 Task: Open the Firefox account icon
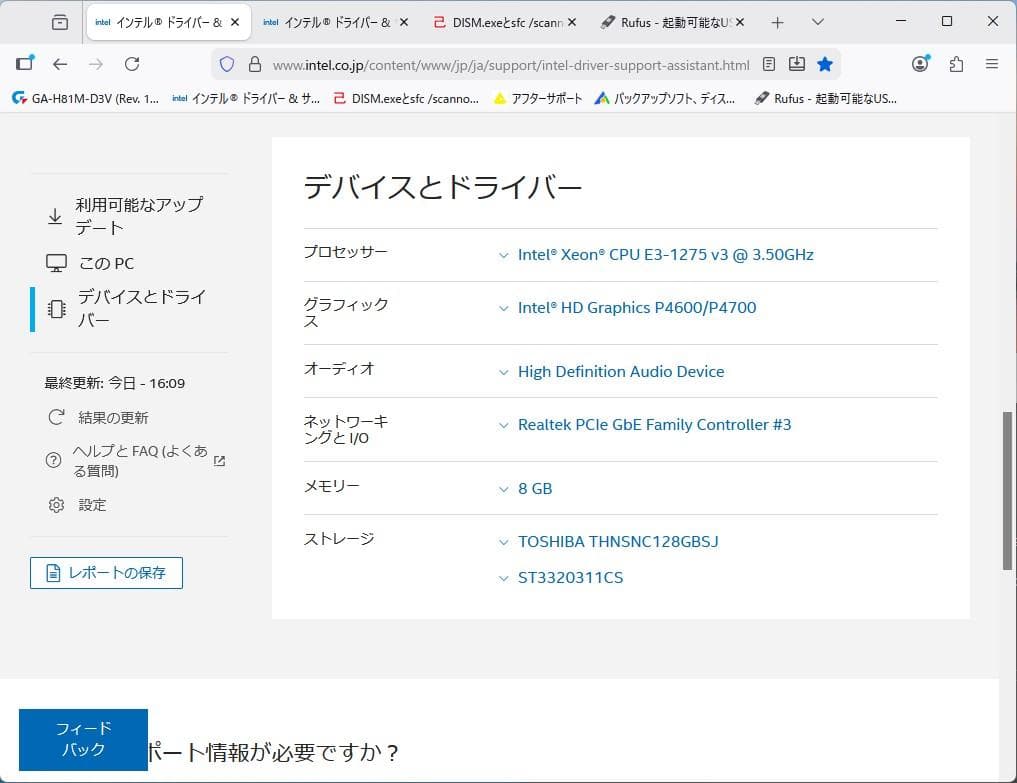[920, 64]
